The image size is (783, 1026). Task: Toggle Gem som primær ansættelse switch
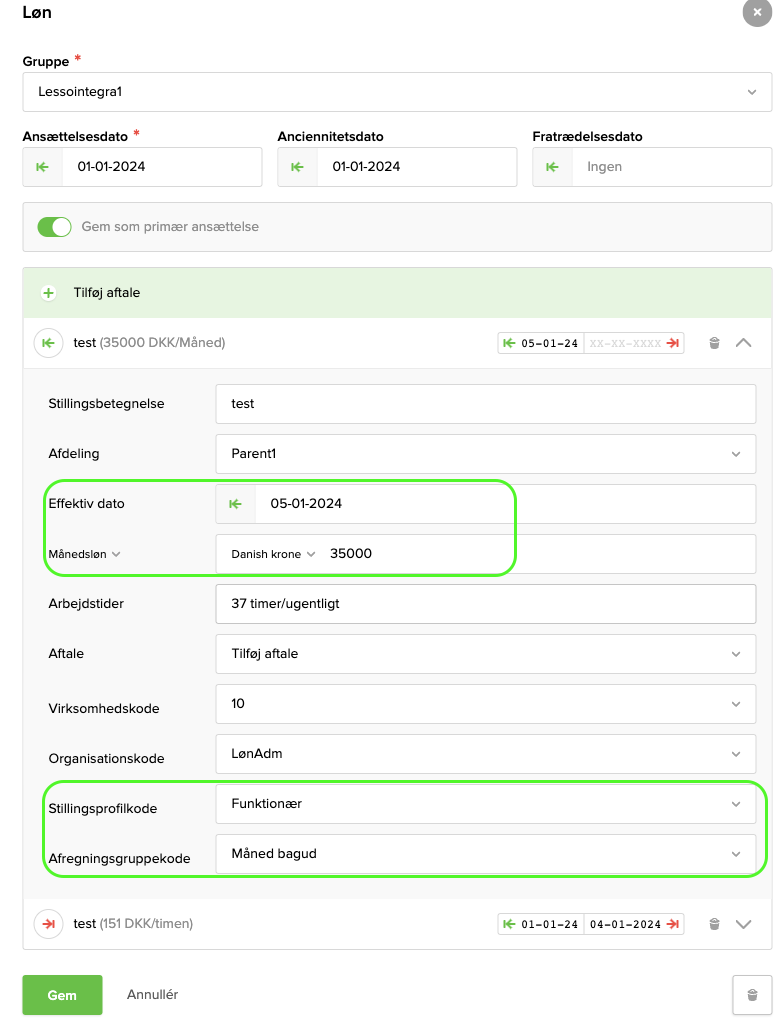point(54,227)
